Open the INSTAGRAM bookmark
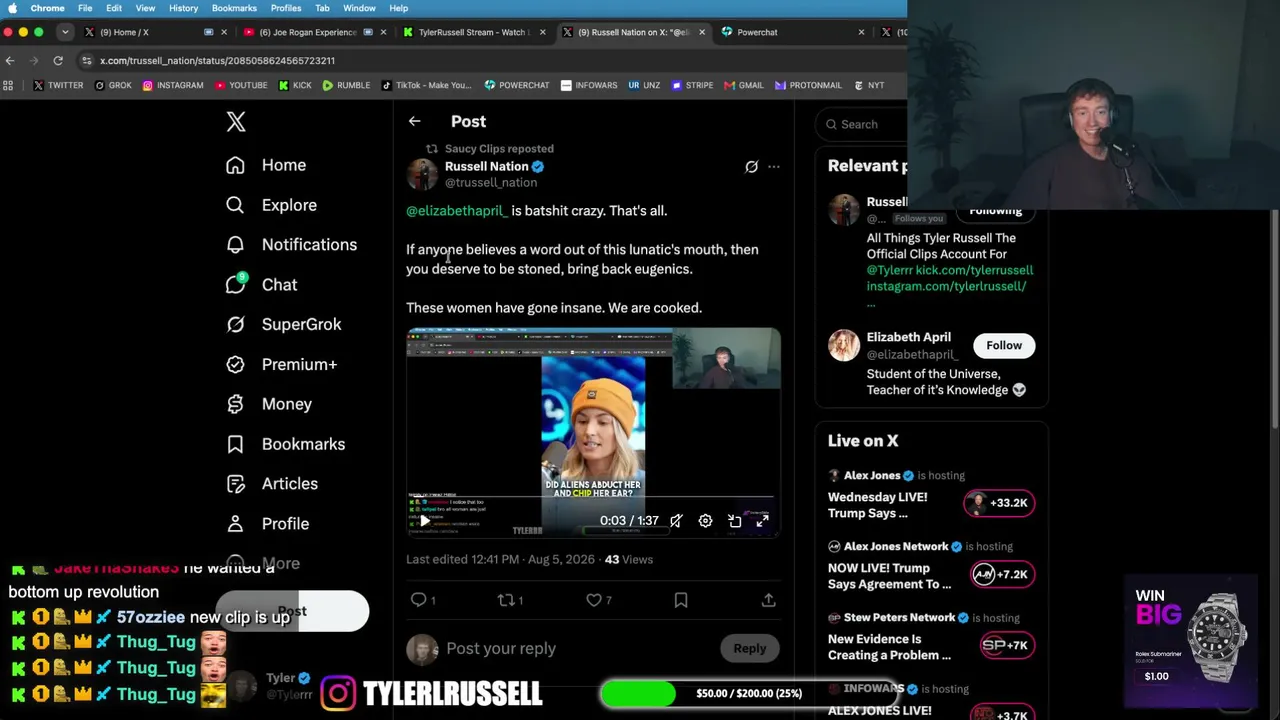Screen dimensions: 1280x720 click(x=173, y=86)
